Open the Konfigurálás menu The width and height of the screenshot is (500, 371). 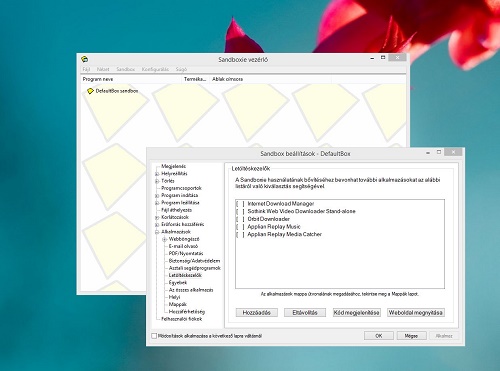155,69
